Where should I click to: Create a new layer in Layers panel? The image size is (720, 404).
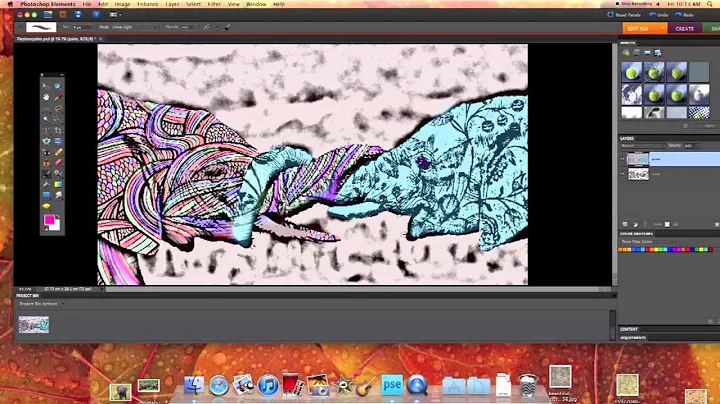click(x=625, y=224)
